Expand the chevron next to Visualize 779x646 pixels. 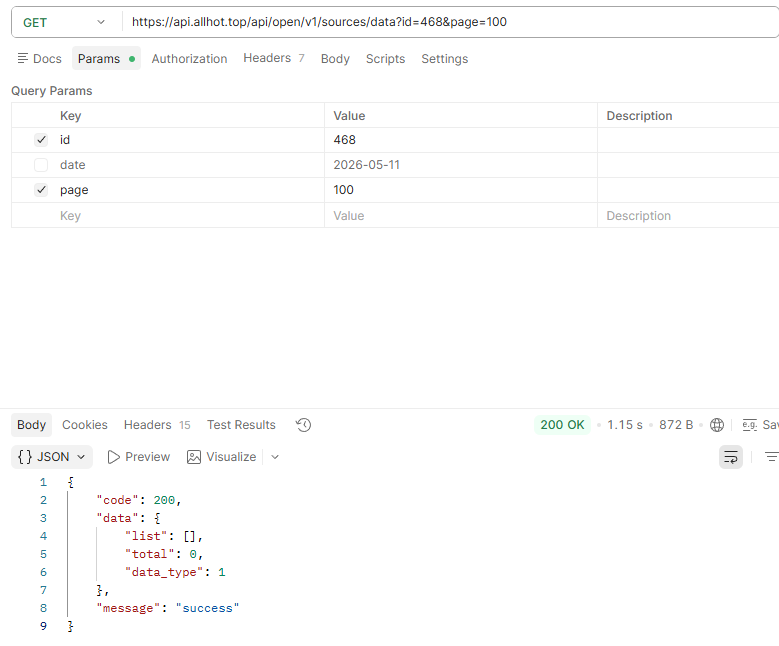(x=275, y=457)
